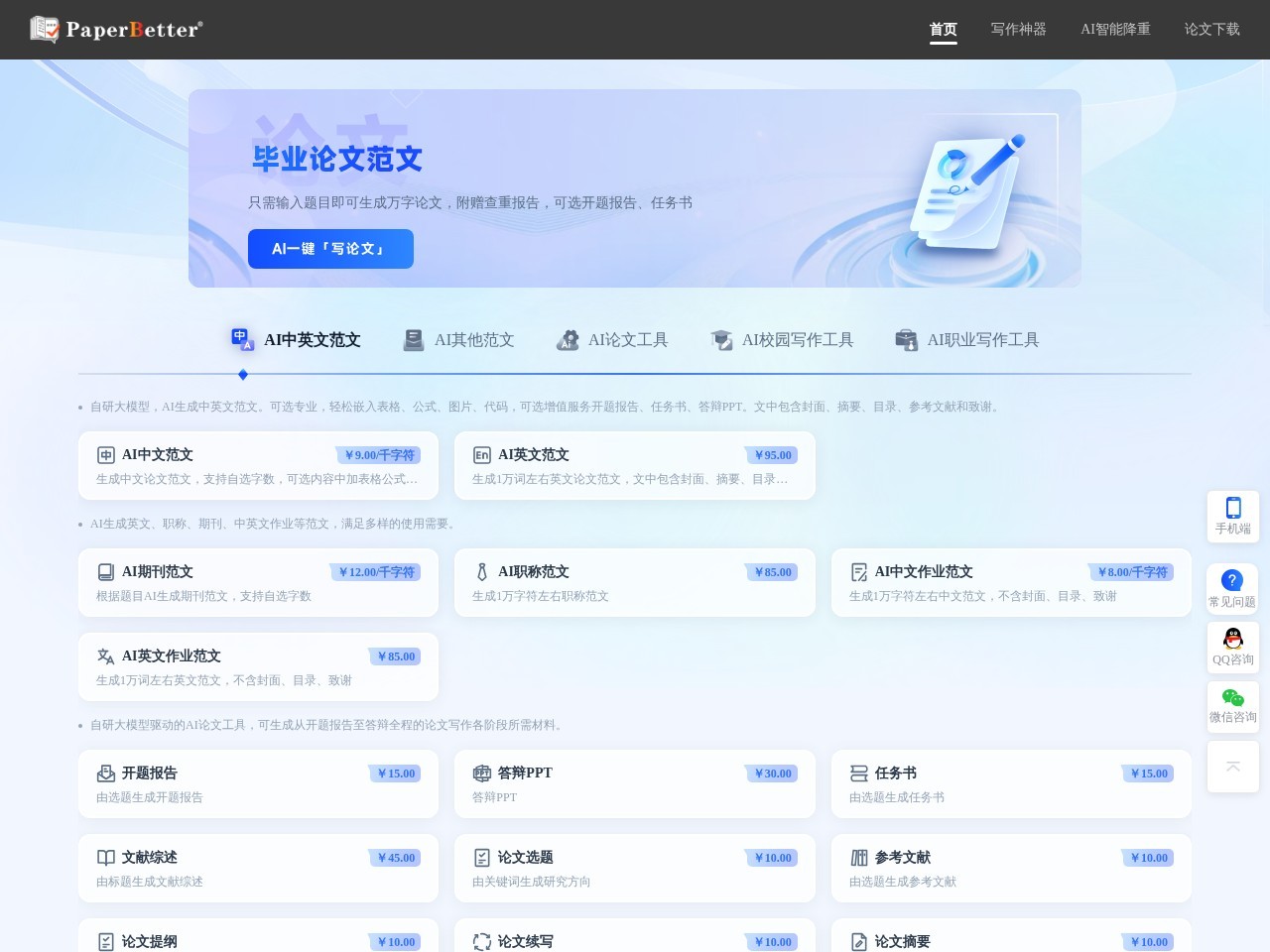Switch to the AI论文工具 tab

[612, 339]
